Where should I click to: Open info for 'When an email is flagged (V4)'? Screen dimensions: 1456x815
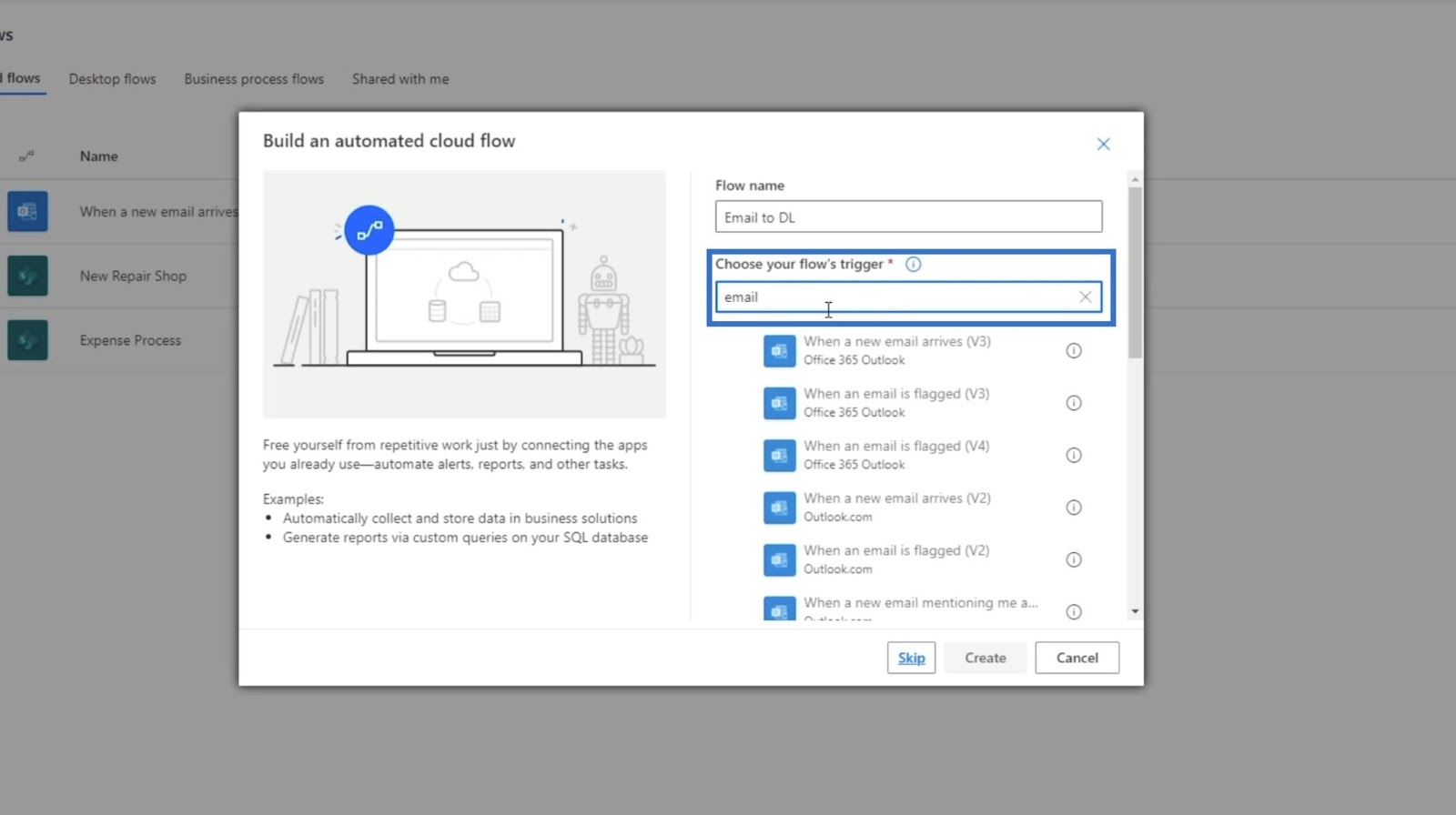pos(1074,455)
